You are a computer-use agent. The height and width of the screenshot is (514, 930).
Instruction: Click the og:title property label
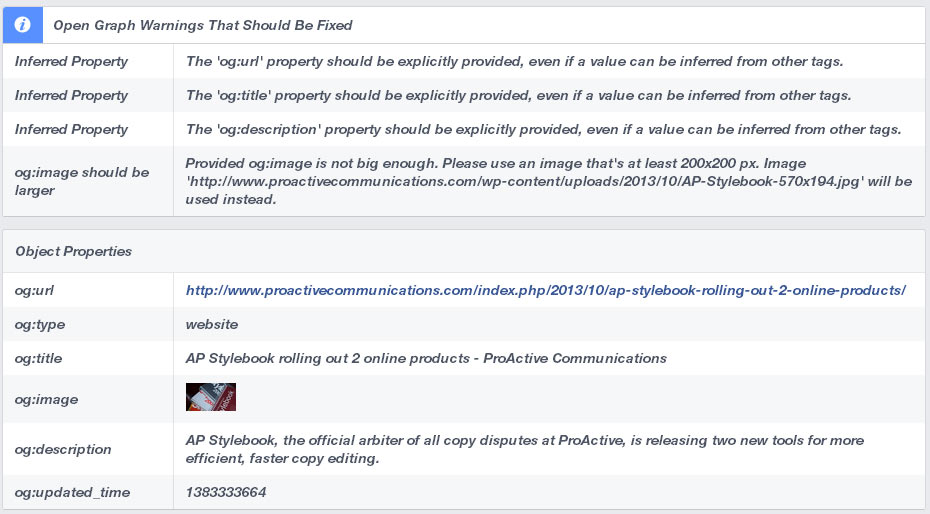click(x=39, y=358)
